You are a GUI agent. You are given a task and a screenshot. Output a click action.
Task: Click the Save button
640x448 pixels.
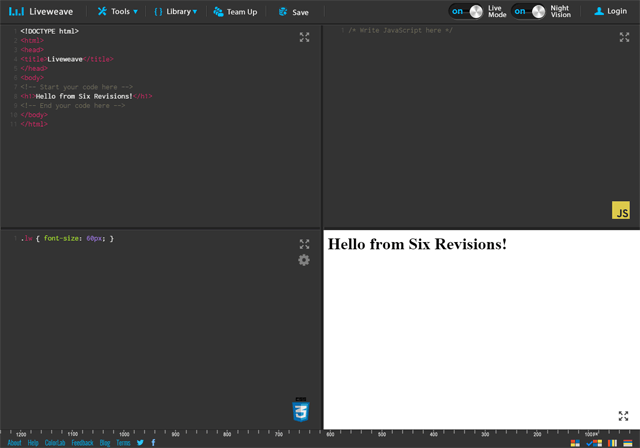[x=293, y=12]
